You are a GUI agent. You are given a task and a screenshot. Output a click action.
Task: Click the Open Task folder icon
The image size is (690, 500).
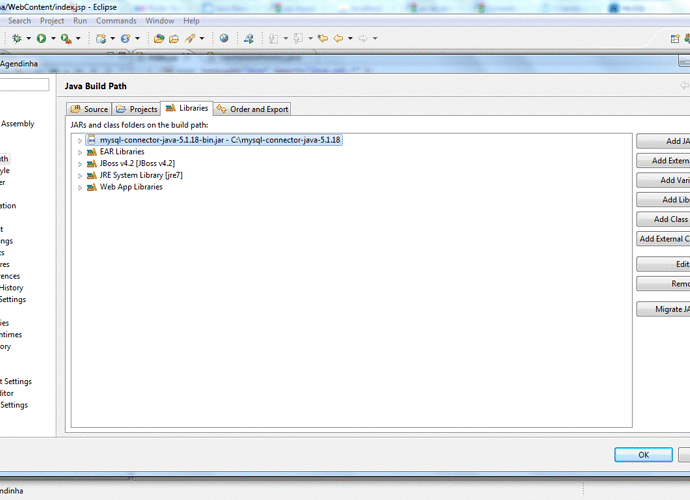pyautogui.click(x=174, y=39)
